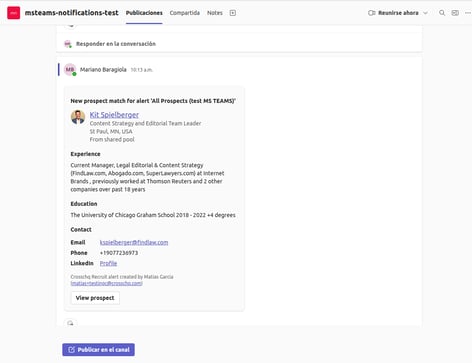Click the video camera meeting icon
472x363 pixels.
[372, 13]
